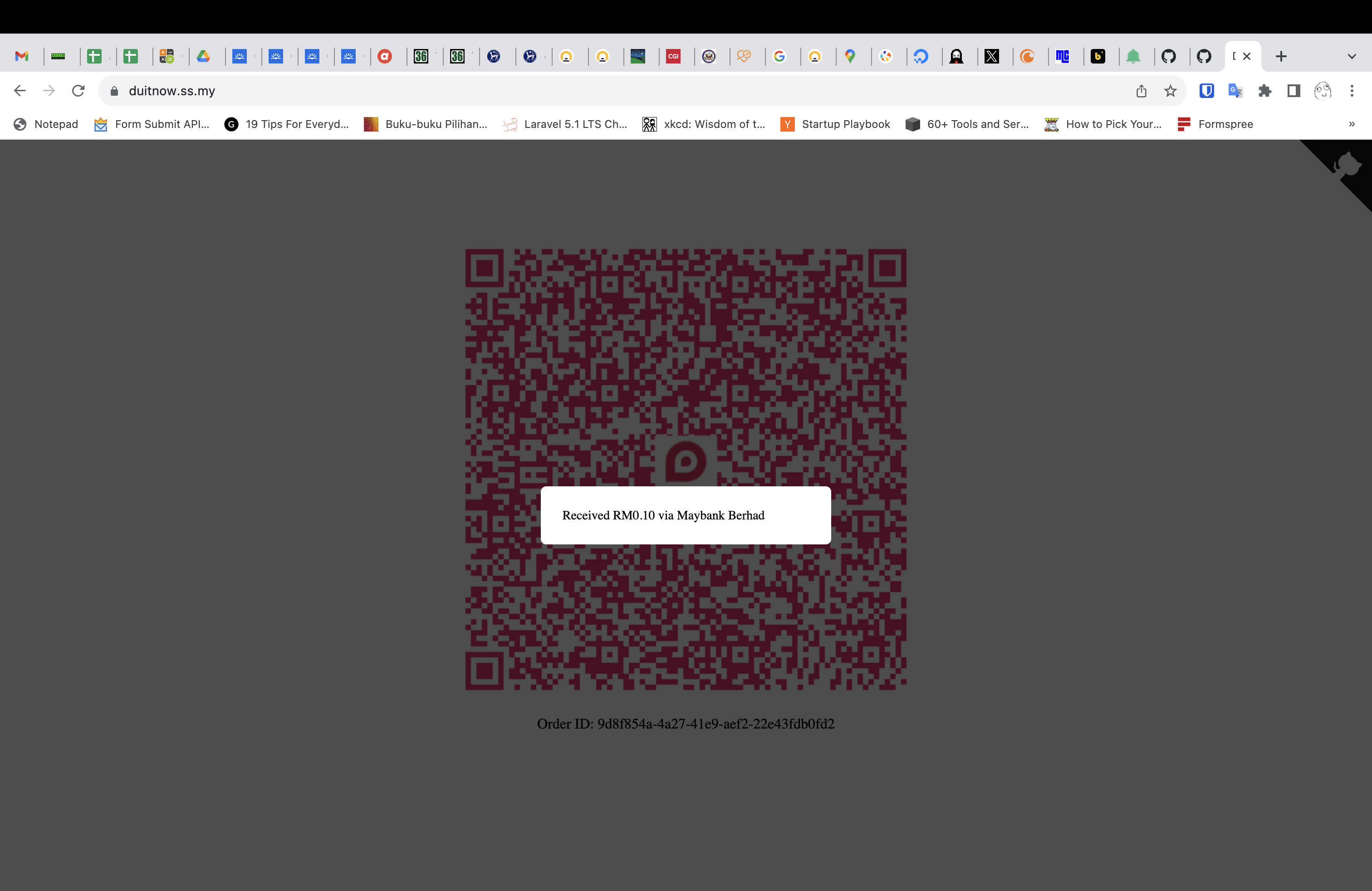Expand the tab search chevron

tap(1352, 56)
